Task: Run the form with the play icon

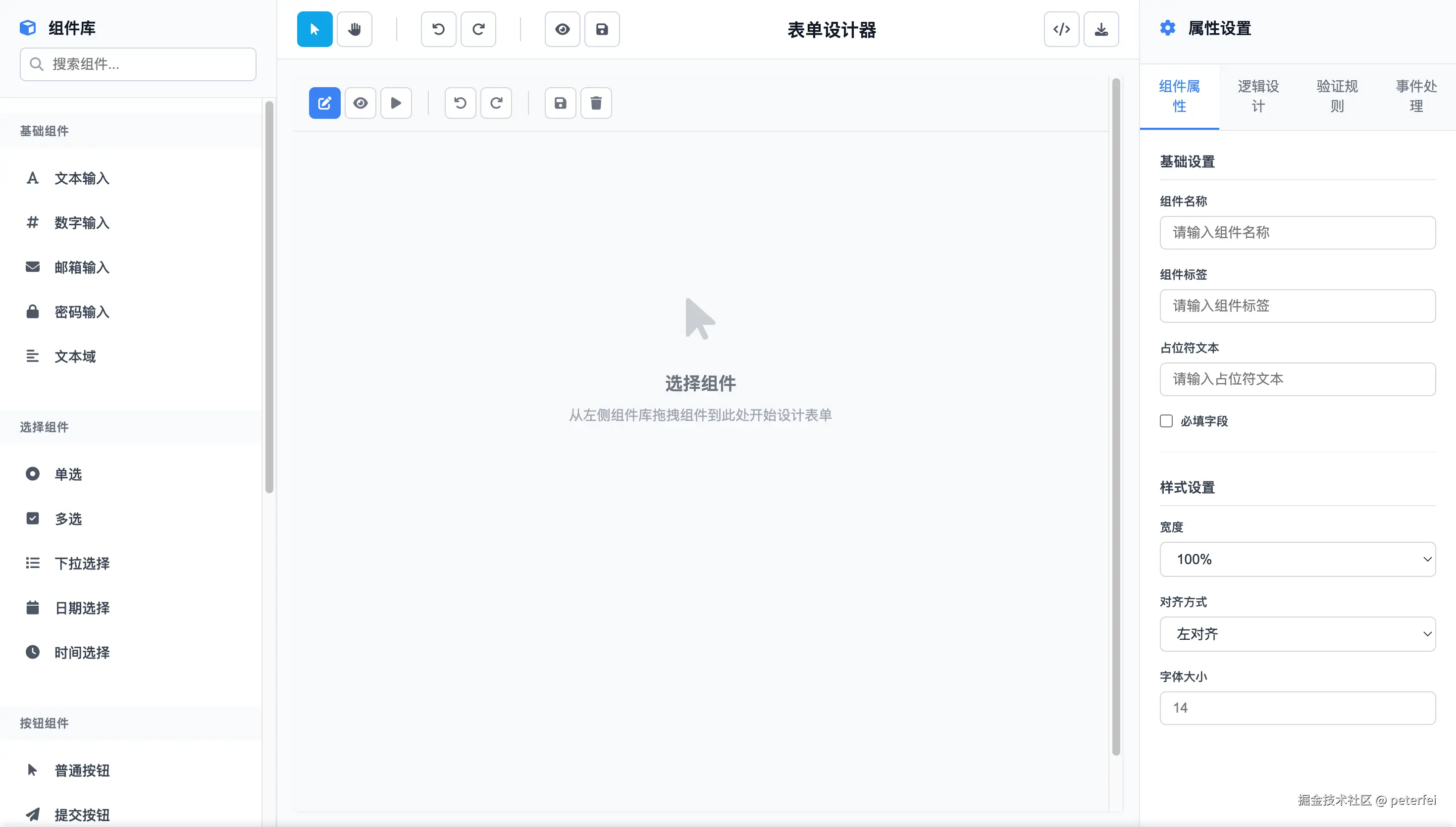Action: (396, 103)
